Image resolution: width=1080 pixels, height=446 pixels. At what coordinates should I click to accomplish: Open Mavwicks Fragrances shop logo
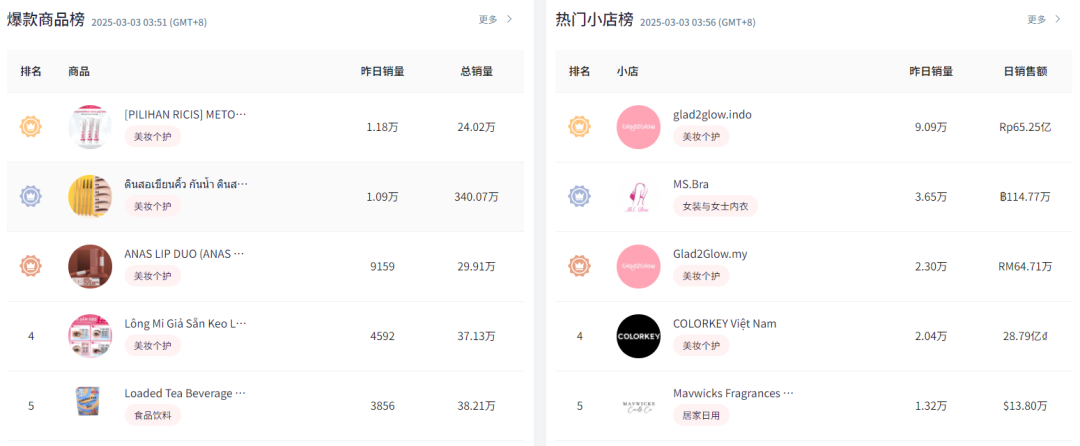coord(638,405)
